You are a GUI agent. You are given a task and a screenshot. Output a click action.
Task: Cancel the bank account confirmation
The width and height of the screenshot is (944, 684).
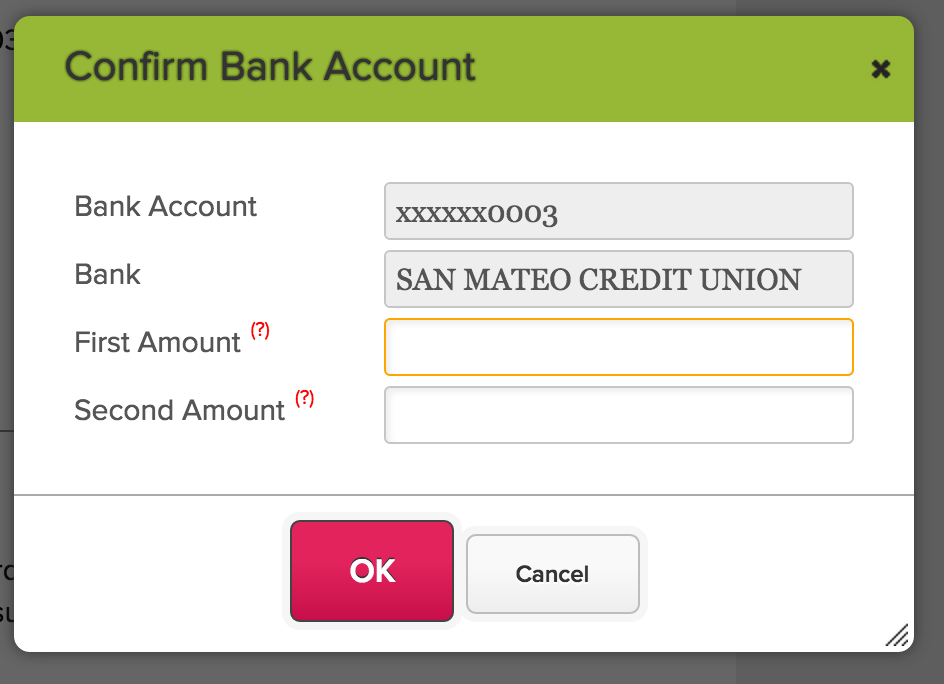click(552, 574)
